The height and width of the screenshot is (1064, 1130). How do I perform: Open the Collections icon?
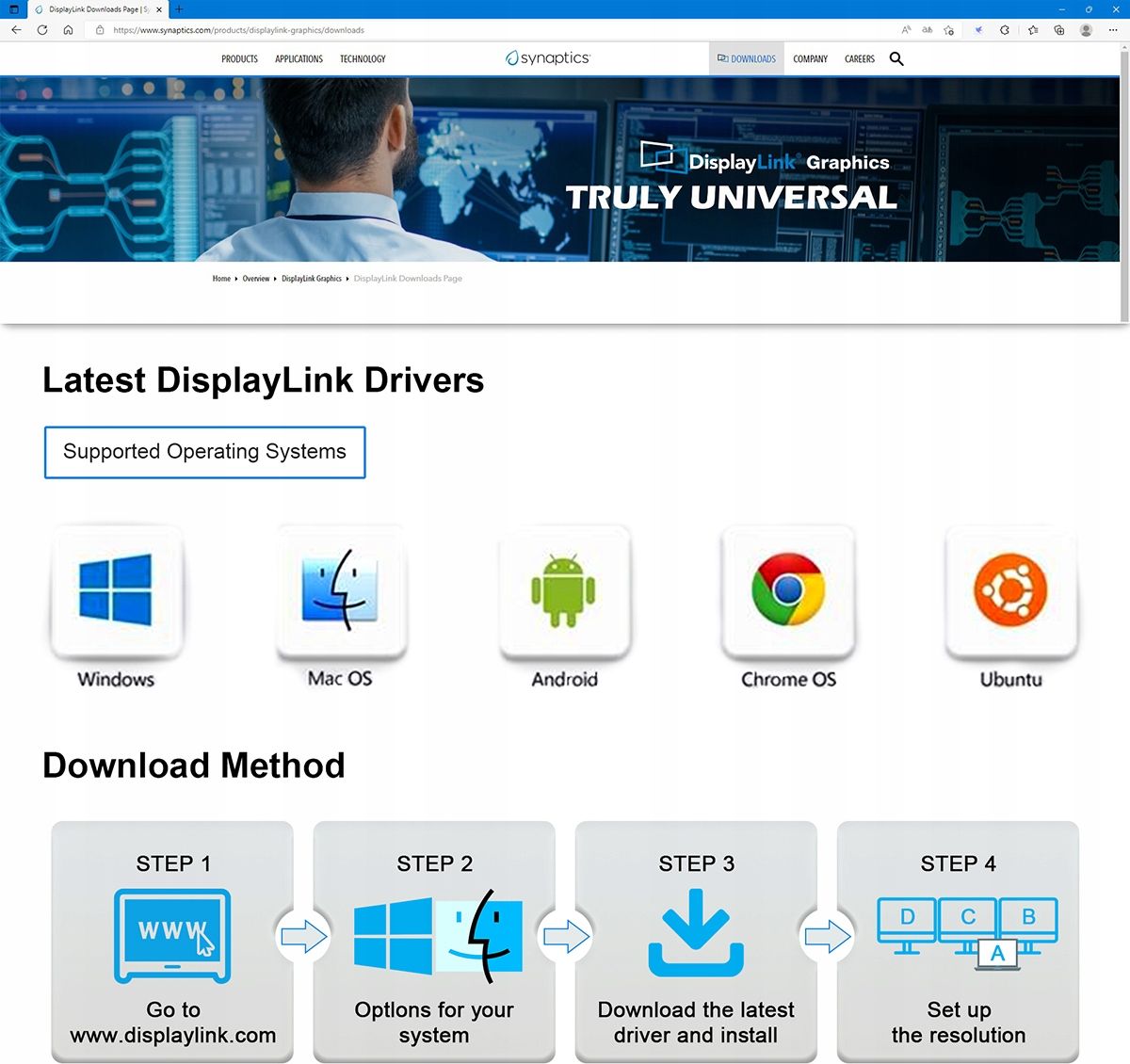[1059, 30]
